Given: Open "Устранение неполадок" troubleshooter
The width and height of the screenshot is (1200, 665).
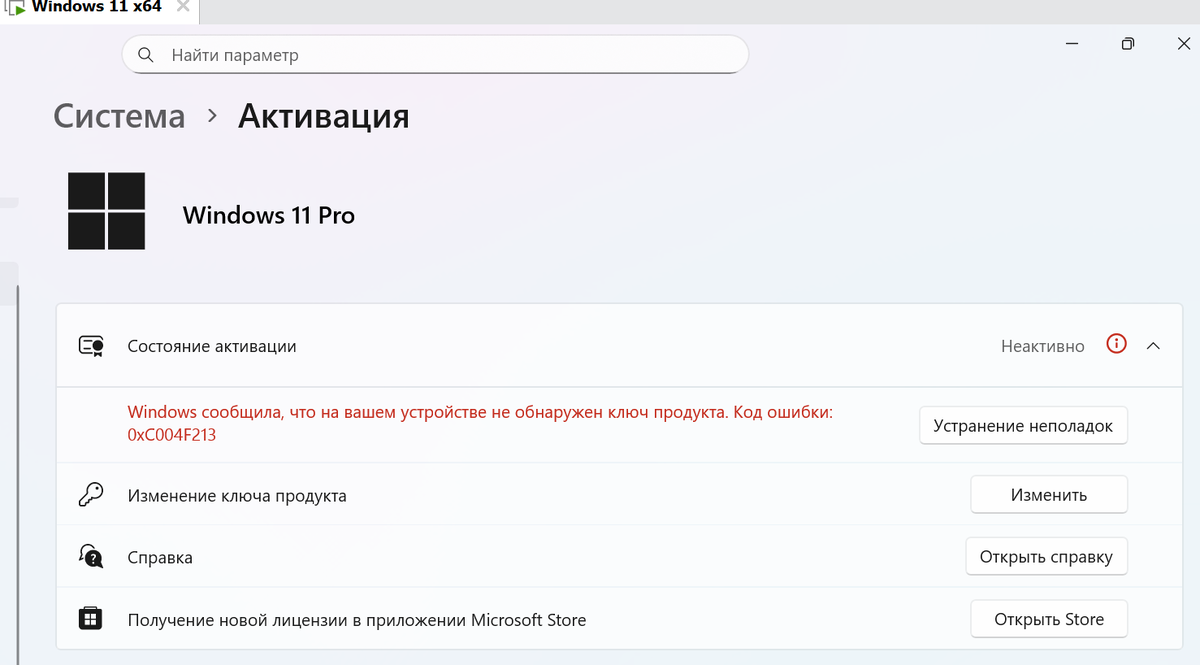Looking at the screenshot, I should [x=1023, y=426].
